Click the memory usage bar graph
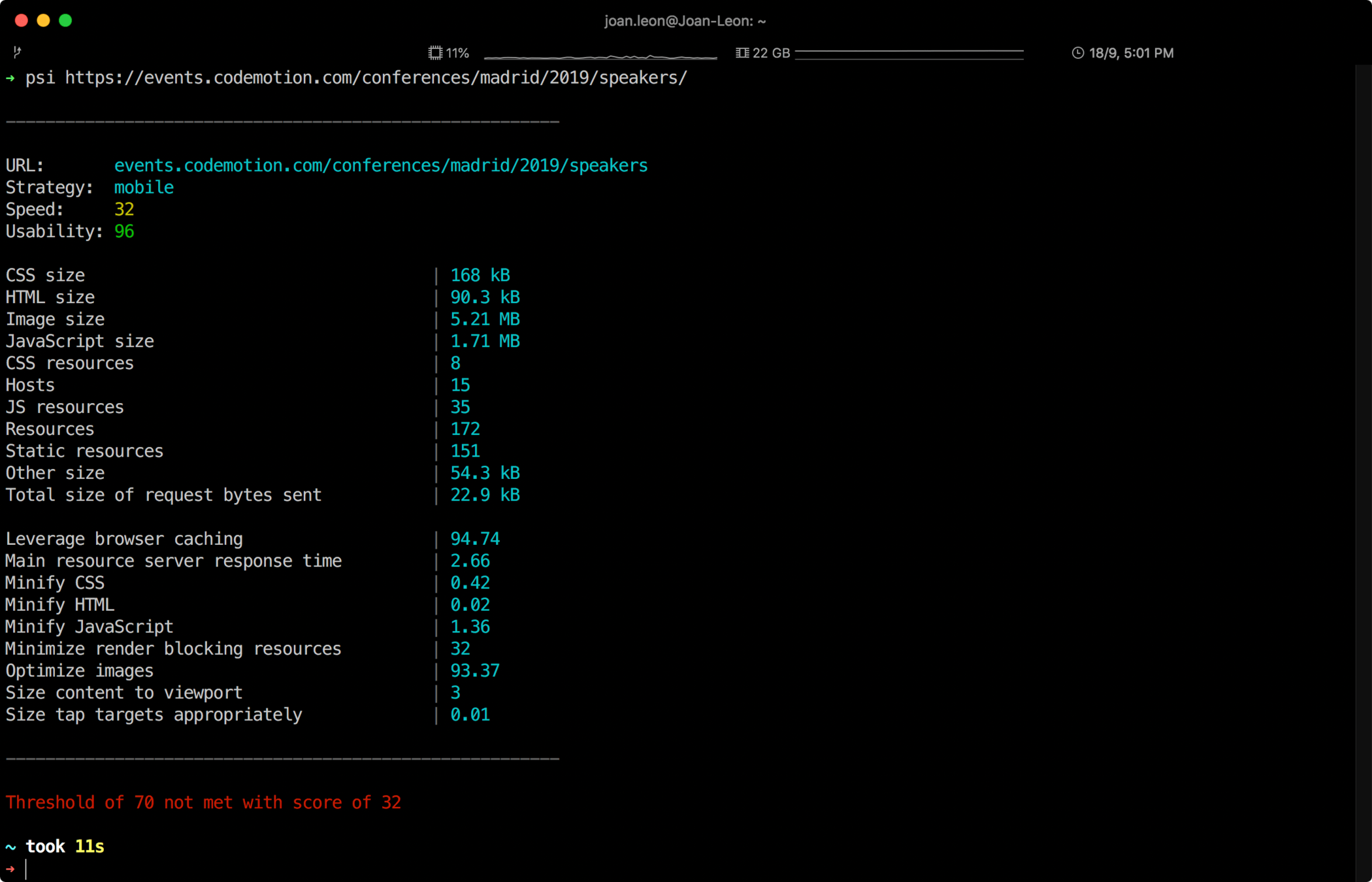The height and width of the screenshot is (882, 1372). 909,54
